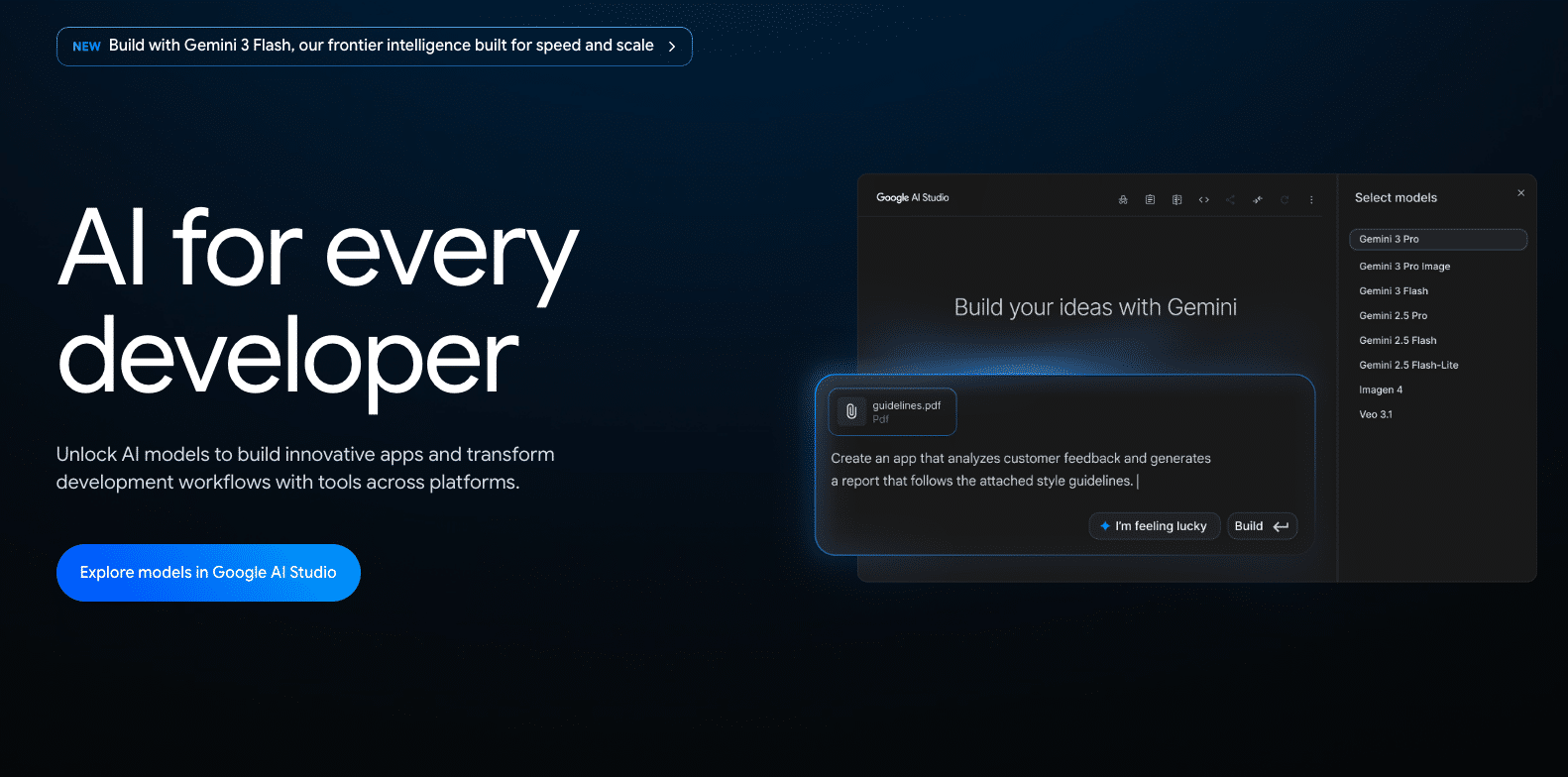Image resolution: width=1568 pixels, height=777 pixels.
Task: Open the three-dot more options menu
Action: [1311, 199]
